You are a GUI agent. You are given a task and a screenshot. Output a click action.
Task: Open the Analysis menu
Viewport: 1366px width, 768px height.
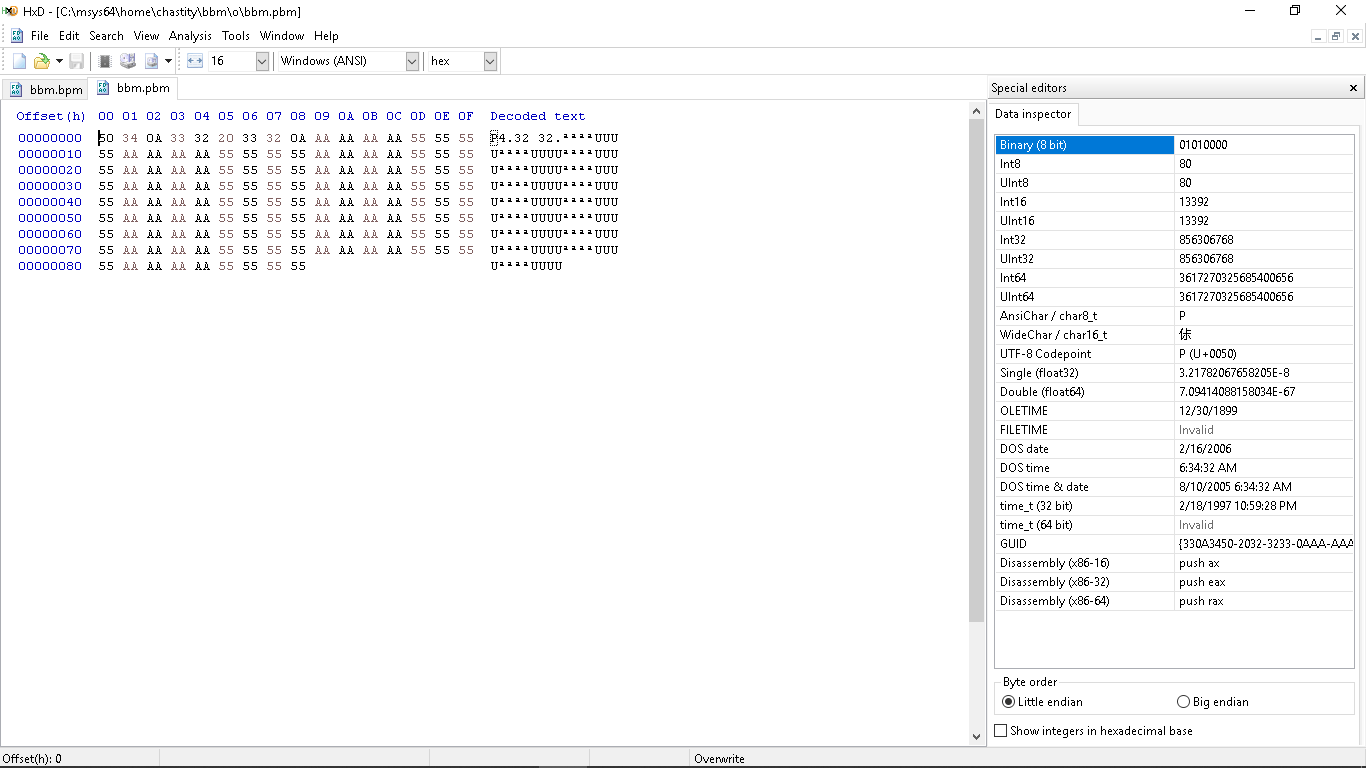pyautogui.click(x=190, y=35)
